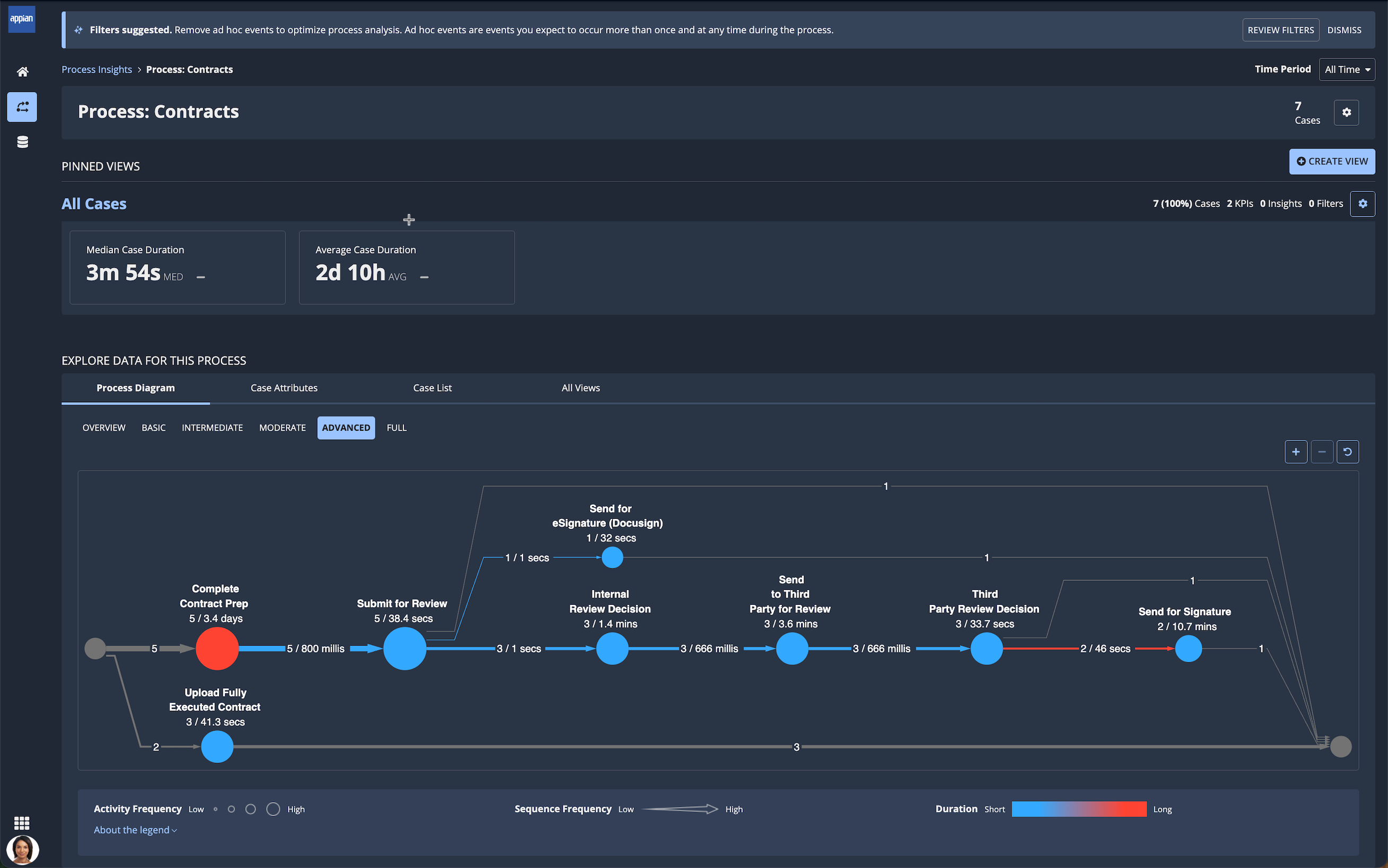The image size is (1388, 868).
Task: Open the apps grid navigation icon
Action: [22, 823]
